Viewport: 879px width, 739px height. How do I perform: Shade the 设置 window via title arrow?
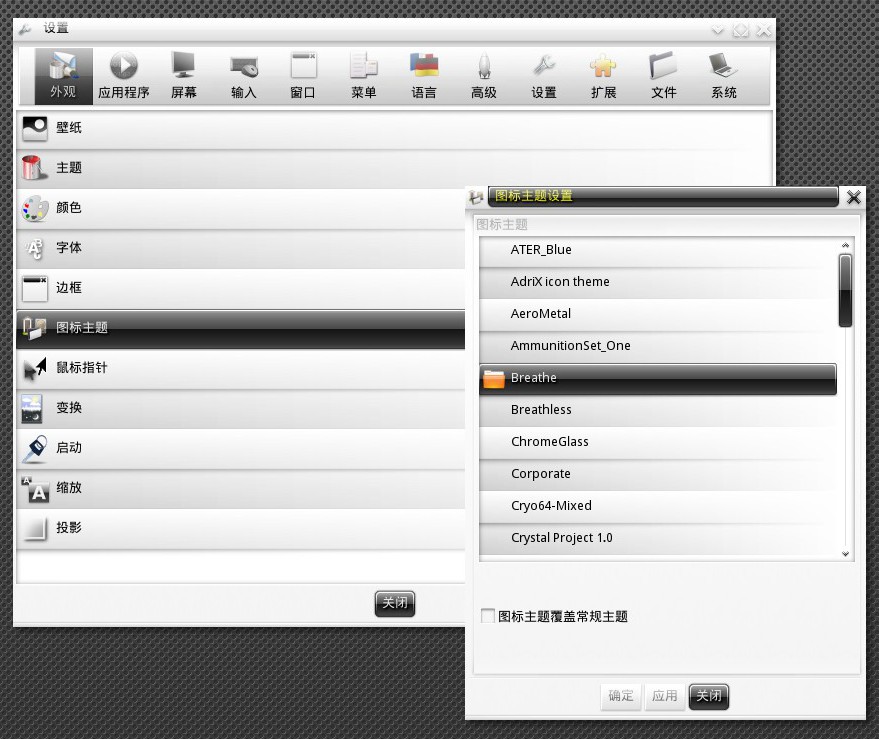click(718, 30)
